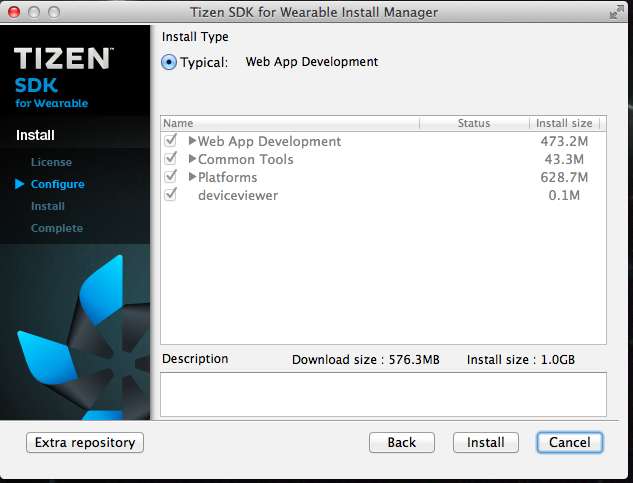Click the Description text box
633x483 pixels.
[384, 395]
